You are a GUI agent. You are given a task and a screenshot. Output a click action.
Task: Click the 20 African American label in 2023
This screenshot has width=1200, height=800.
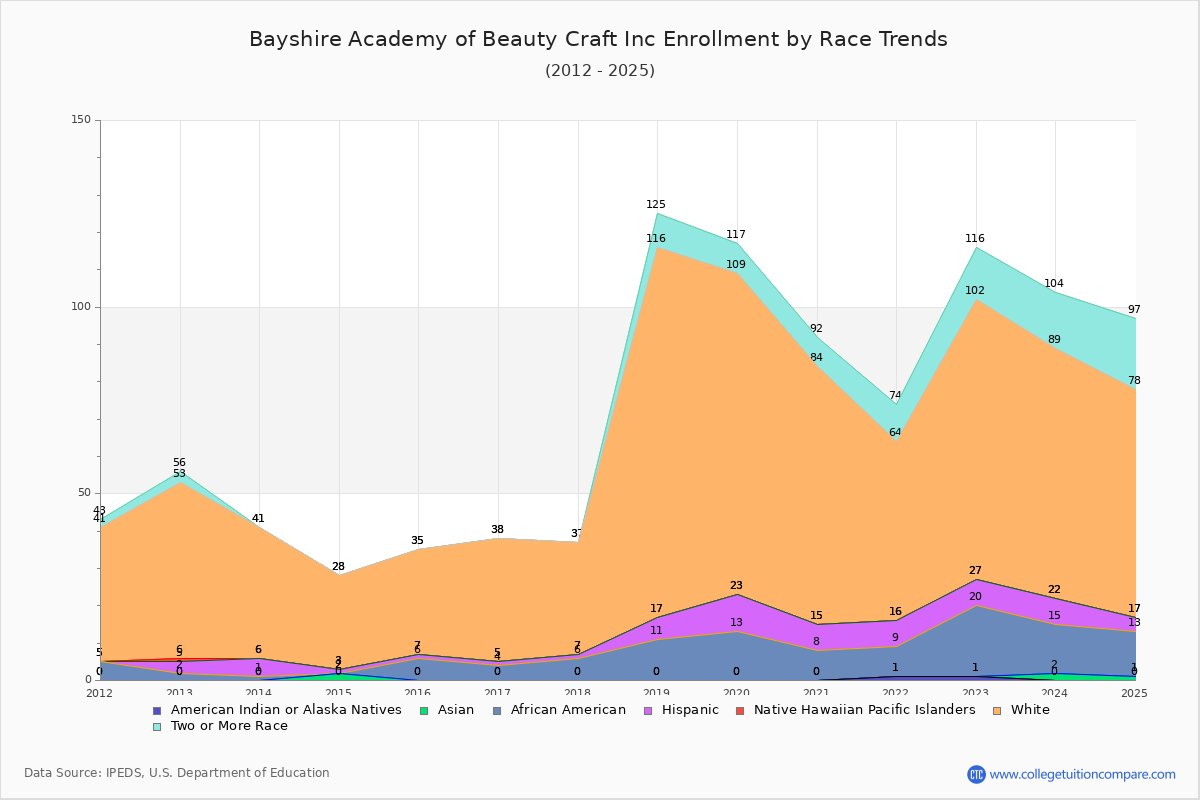[x=975, y=597]
